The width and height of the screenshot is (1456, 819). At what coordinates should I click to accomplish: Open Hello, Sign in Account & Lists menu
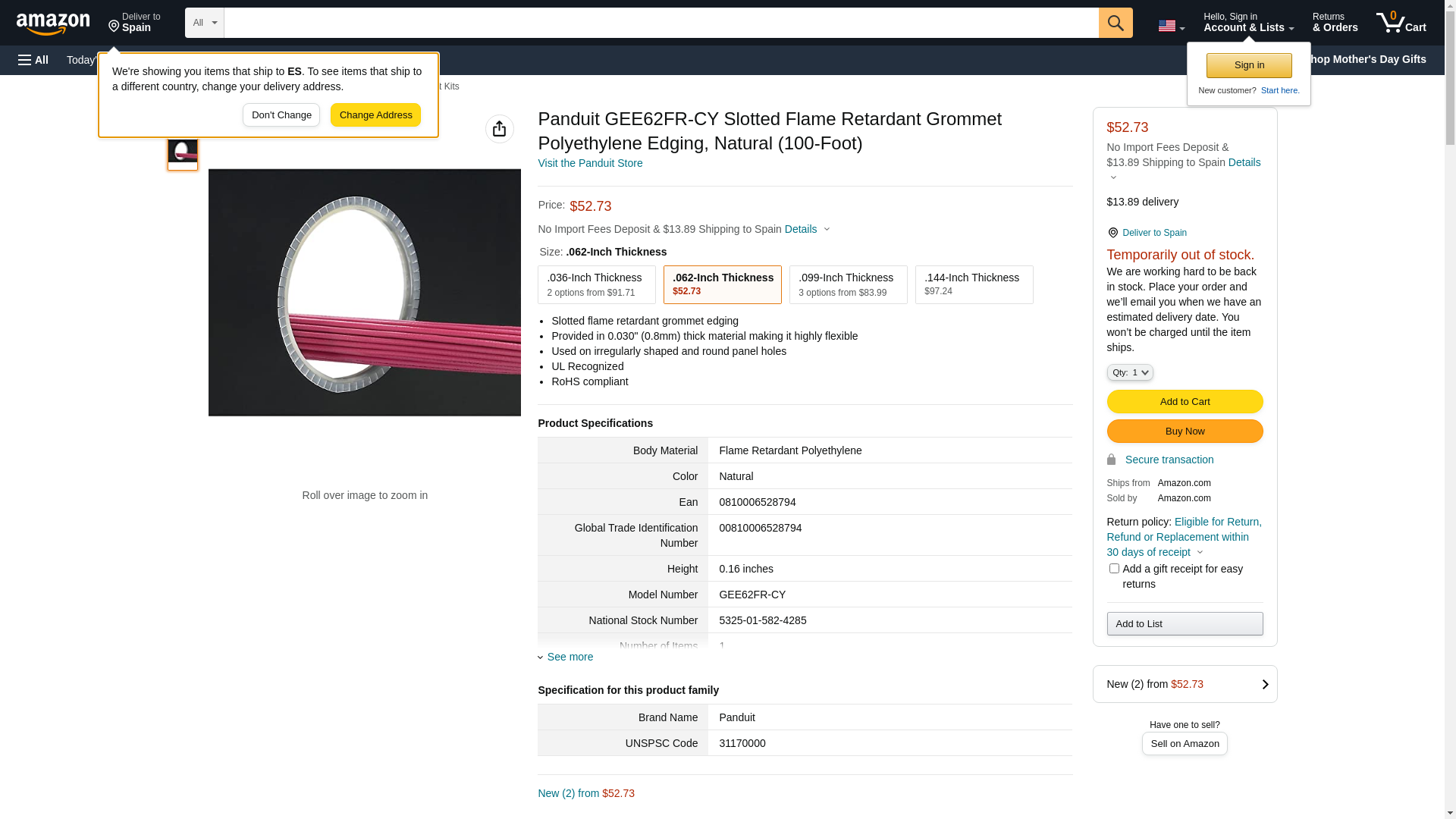1247,23
